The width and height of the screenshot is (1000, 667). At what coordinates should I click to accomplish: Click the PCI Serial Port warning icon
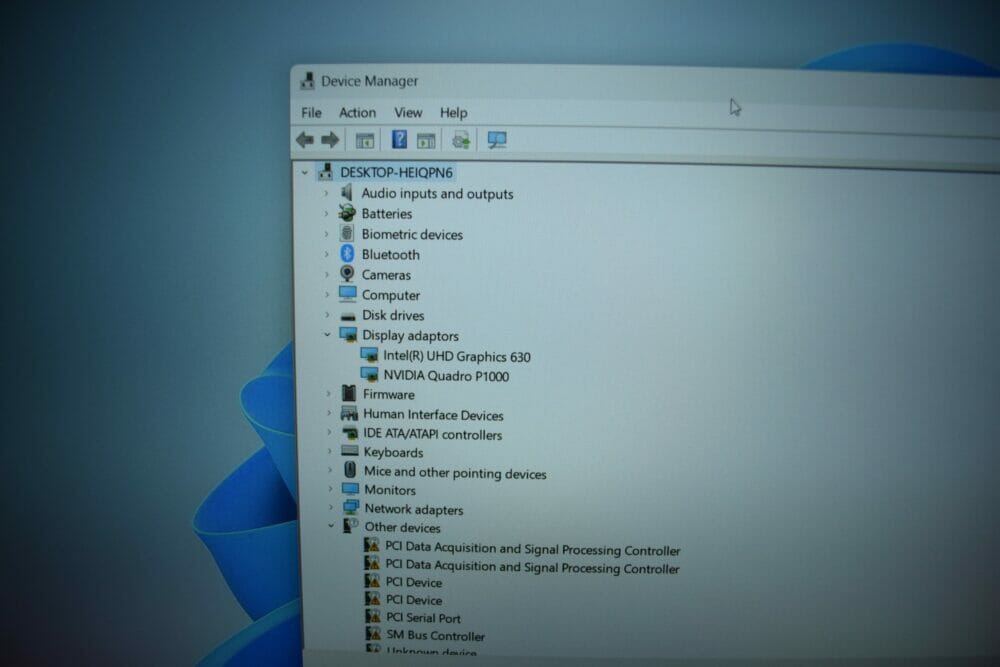[373, 616]
